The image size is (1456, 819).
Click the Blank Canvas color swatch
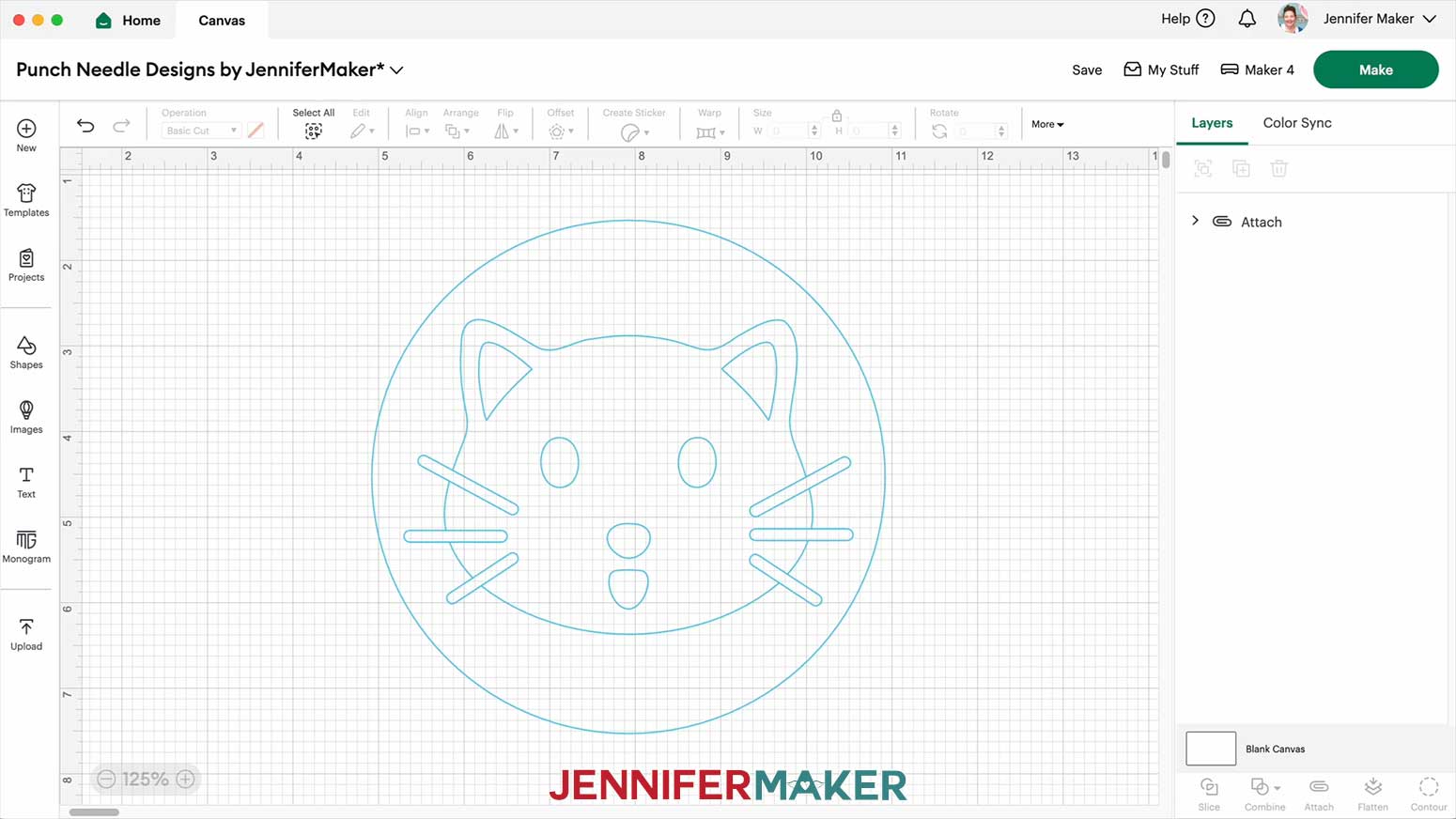pyautogui.click(x=1211, y=749)
